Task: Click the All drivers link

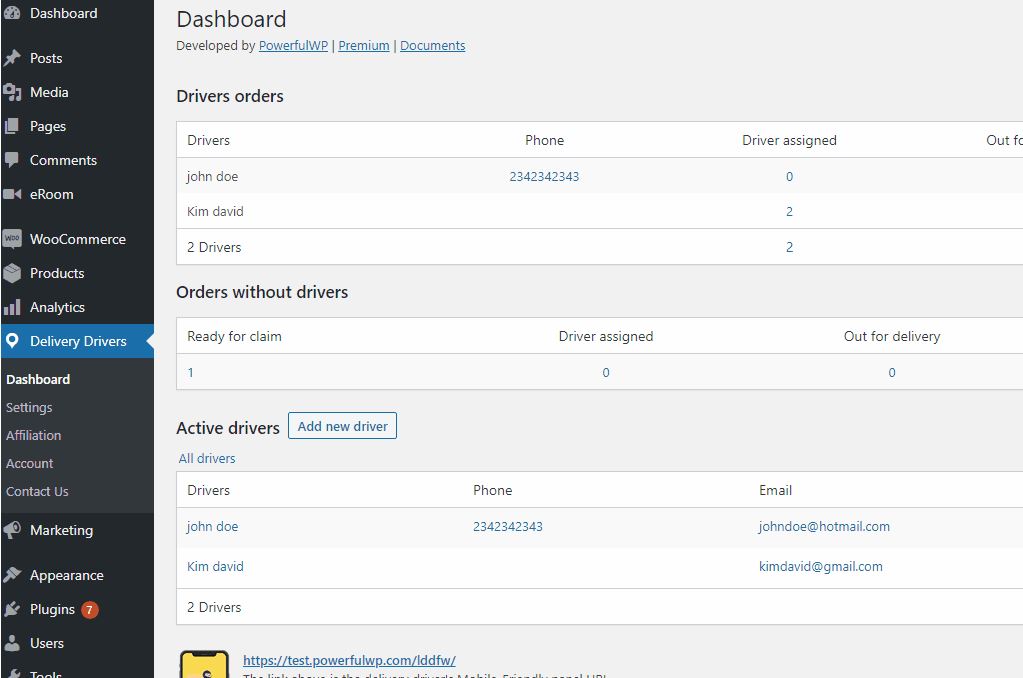Action: pyautogui.click(x=207, y=458)
